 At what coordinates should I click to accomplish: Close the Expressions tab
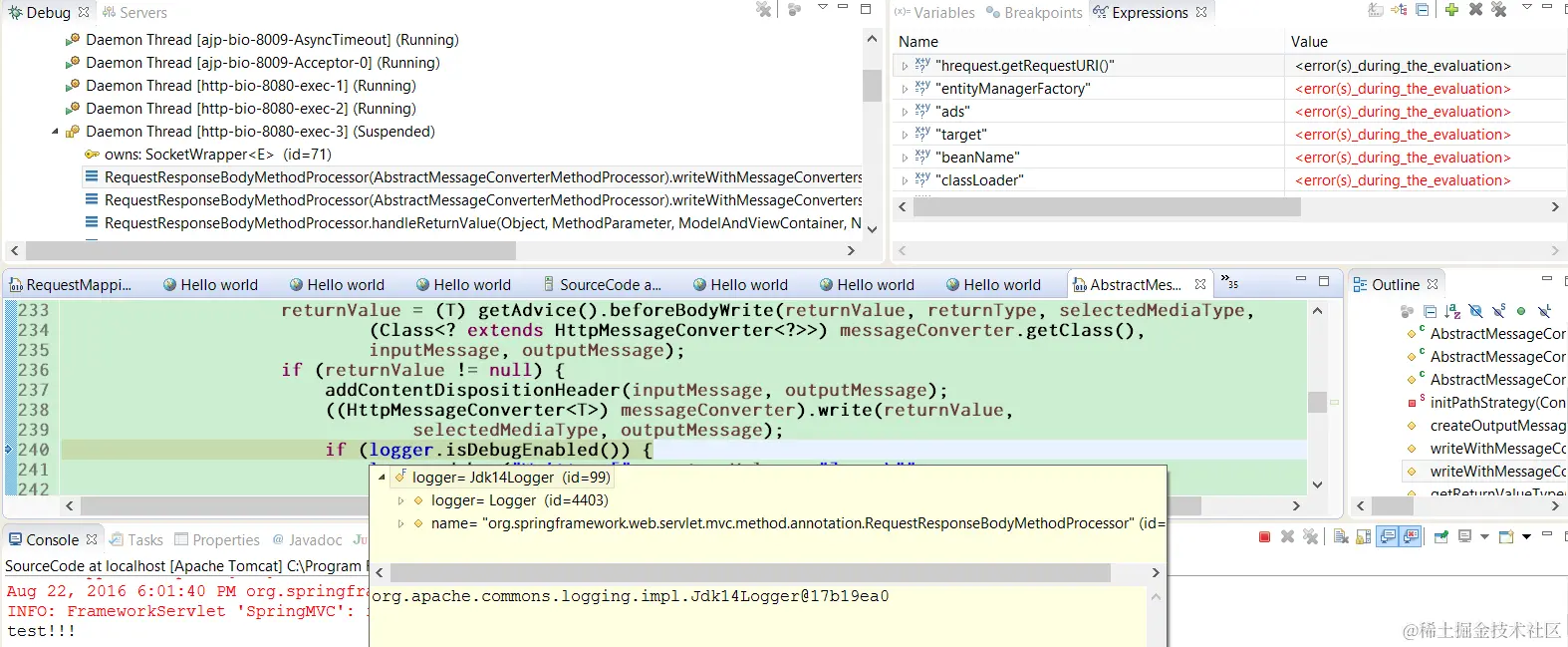coord(1201,12)
